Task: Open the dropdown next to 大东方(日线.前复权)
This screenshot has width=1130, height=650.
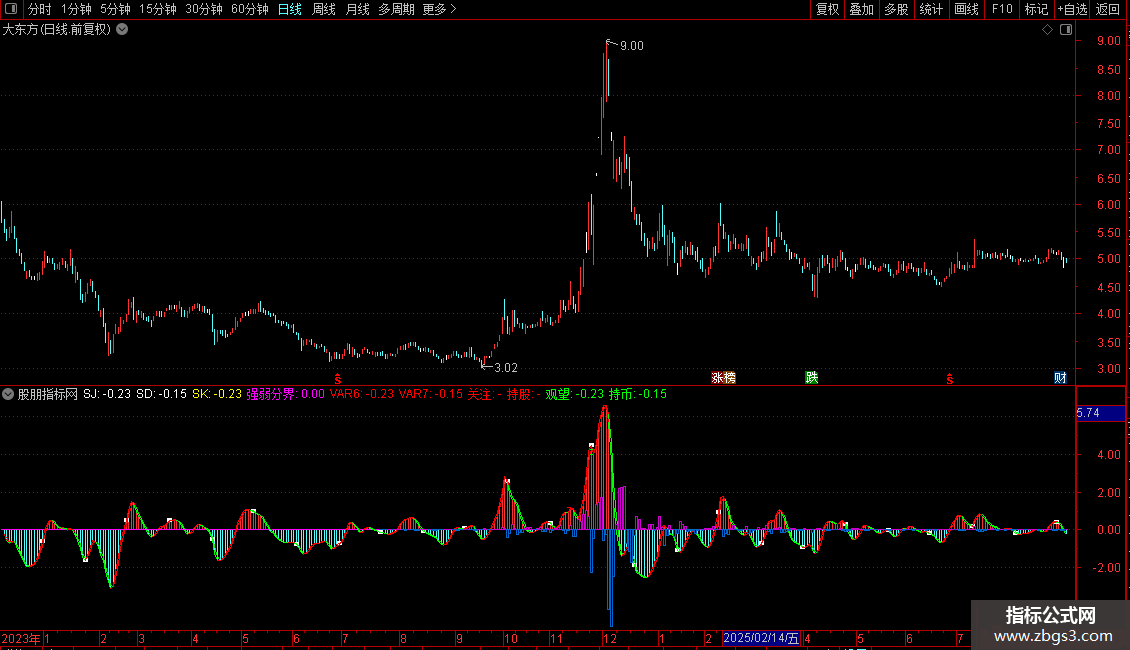Action: point(123,30)
